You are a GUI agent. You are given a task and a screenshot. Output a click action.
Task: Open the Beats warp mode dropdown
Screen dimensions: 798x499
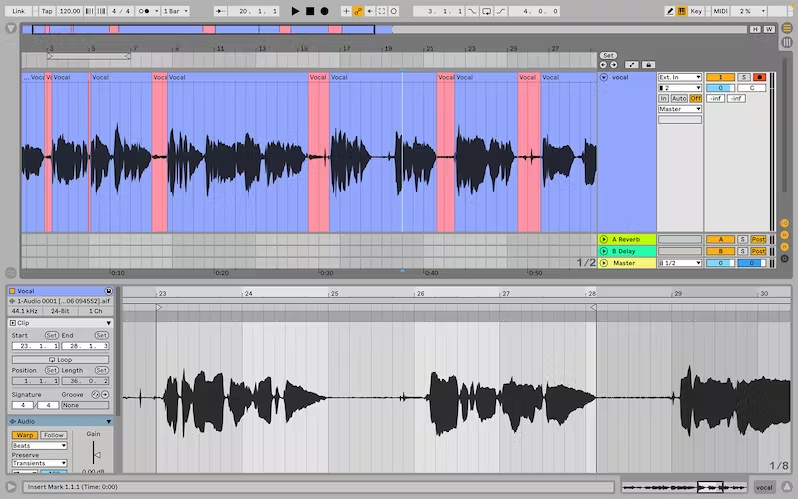(39, 446)
